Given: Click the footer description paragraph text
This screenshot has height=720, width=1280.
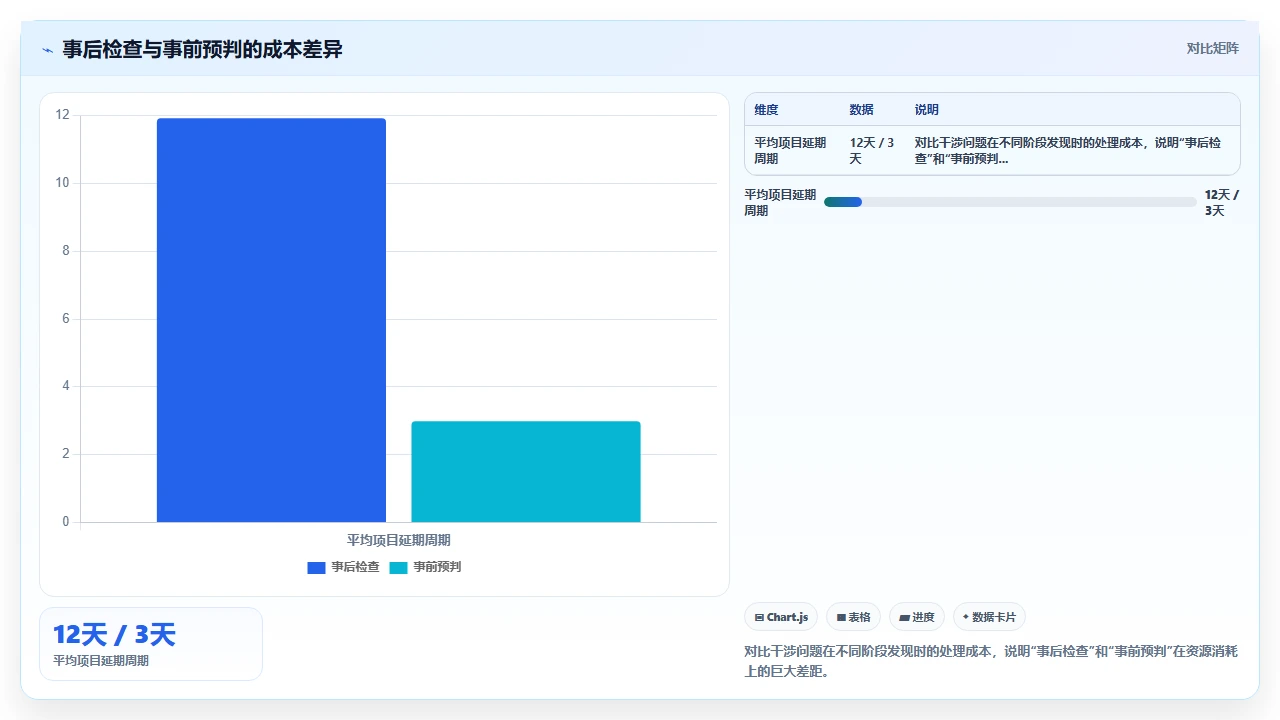Looking at the screenshot, I should (x=991, y=661).
